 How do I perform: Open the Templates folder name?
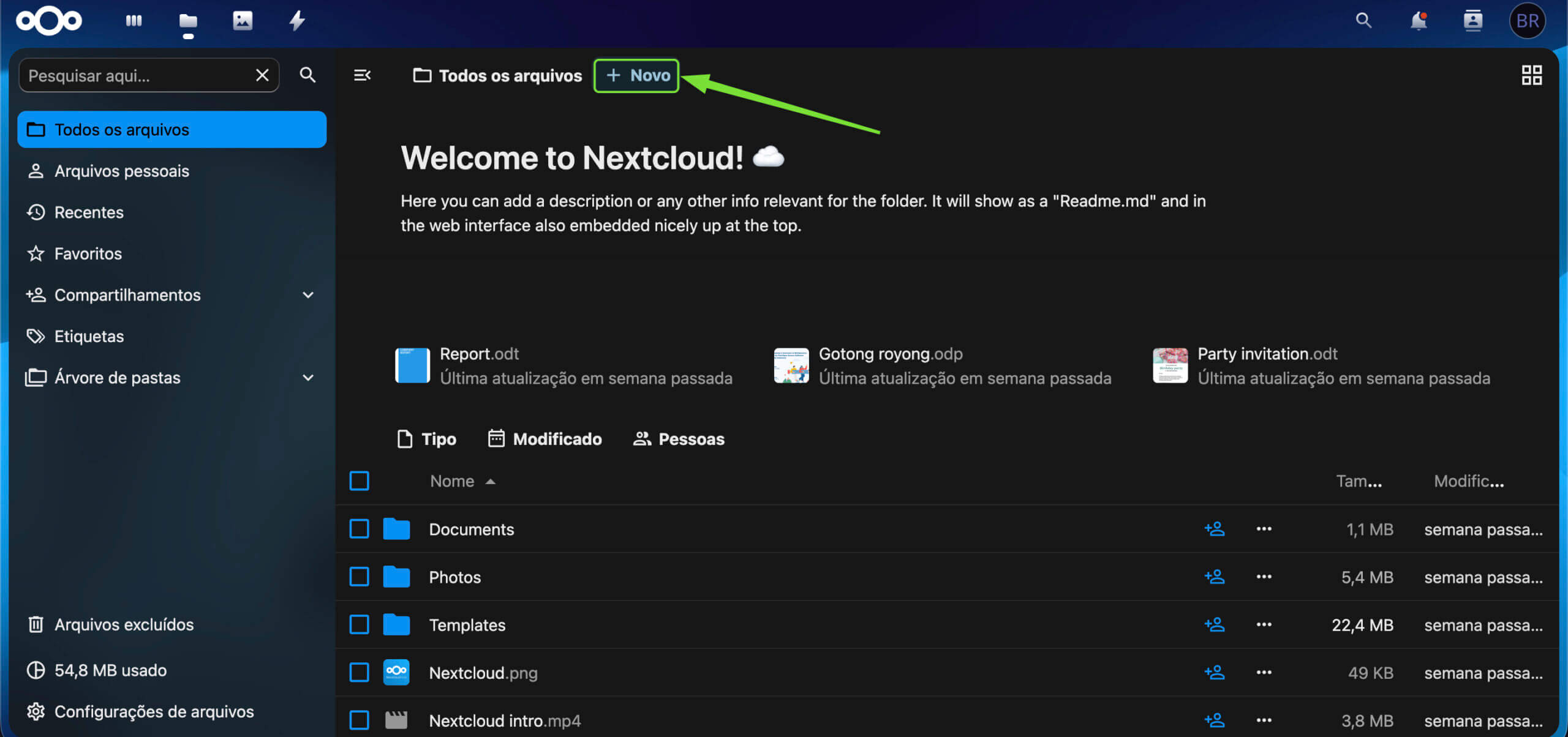click(467, 624)
